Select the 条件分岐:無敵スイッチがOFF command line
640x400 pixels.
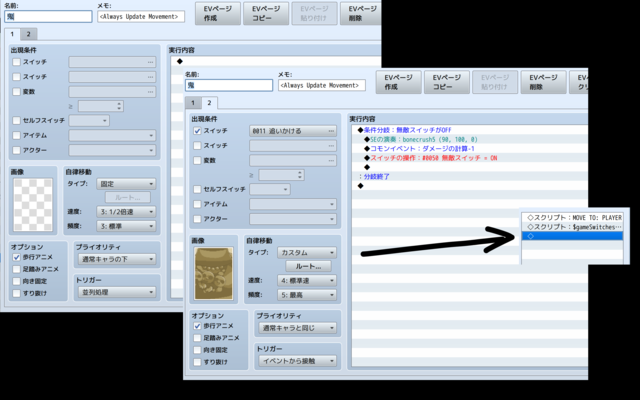click(x=470, y=130)
